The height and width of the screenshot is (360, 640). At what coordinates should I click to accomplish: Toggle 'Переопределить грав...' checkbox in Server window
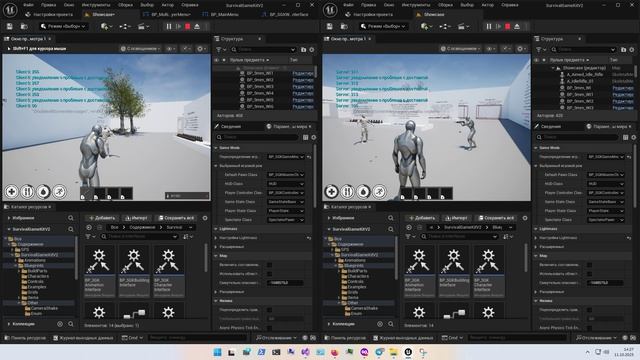[x=589, y=310]
